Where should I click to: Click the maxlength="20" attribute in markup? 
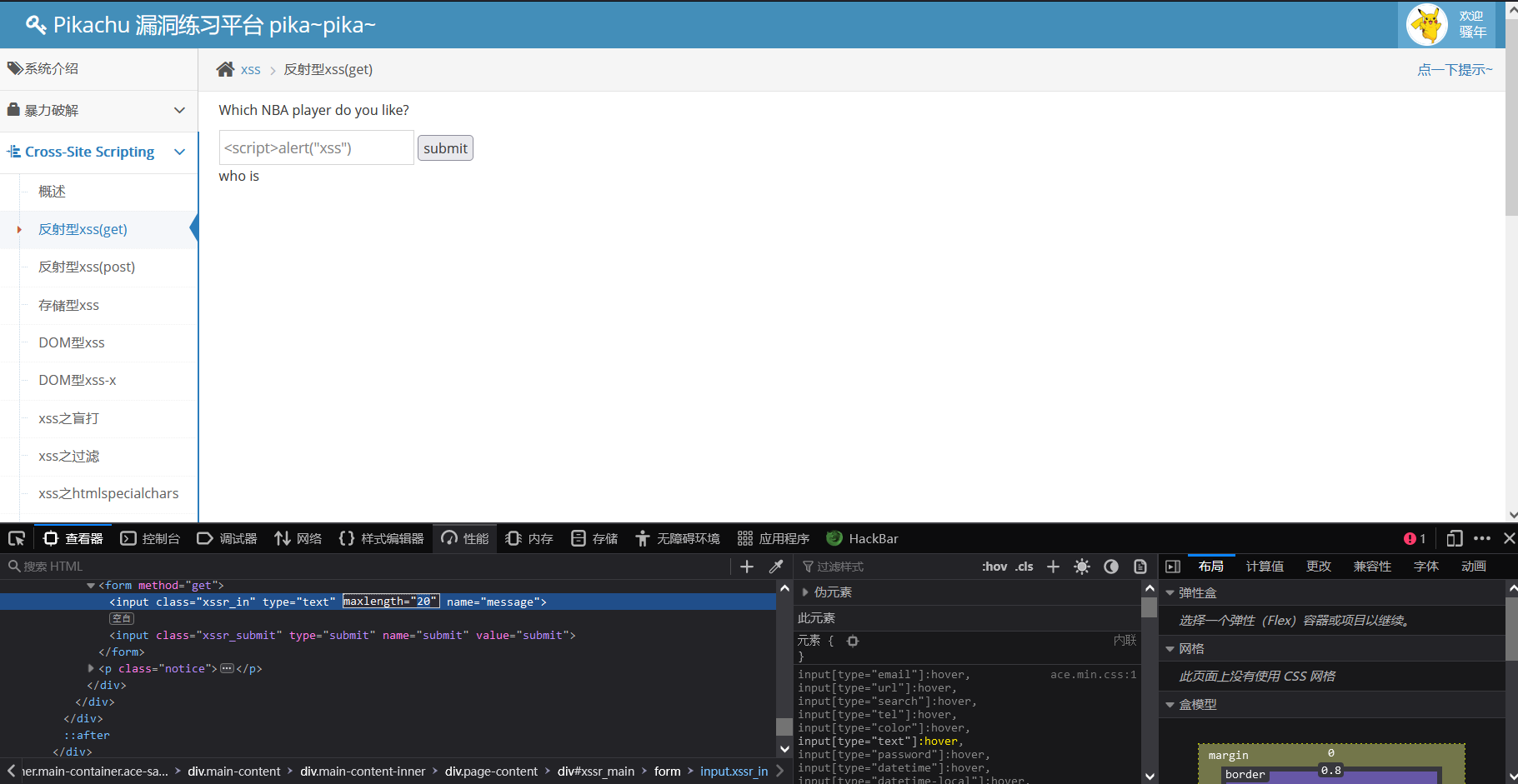[391, 602]
